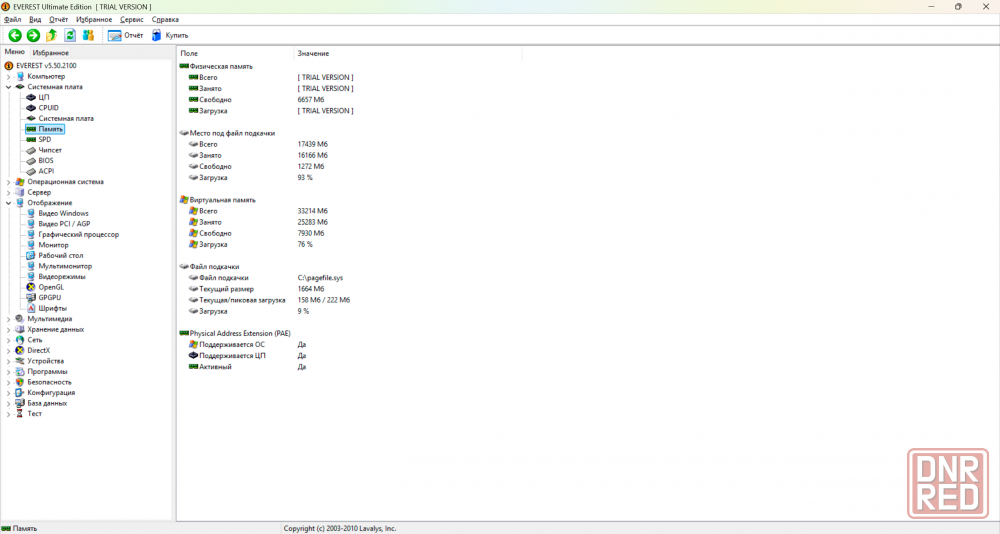Click the Видеорежимы icon
The height and width of the screenshot is (534, 1000).
pyautogui.click(x=31, y=277)
